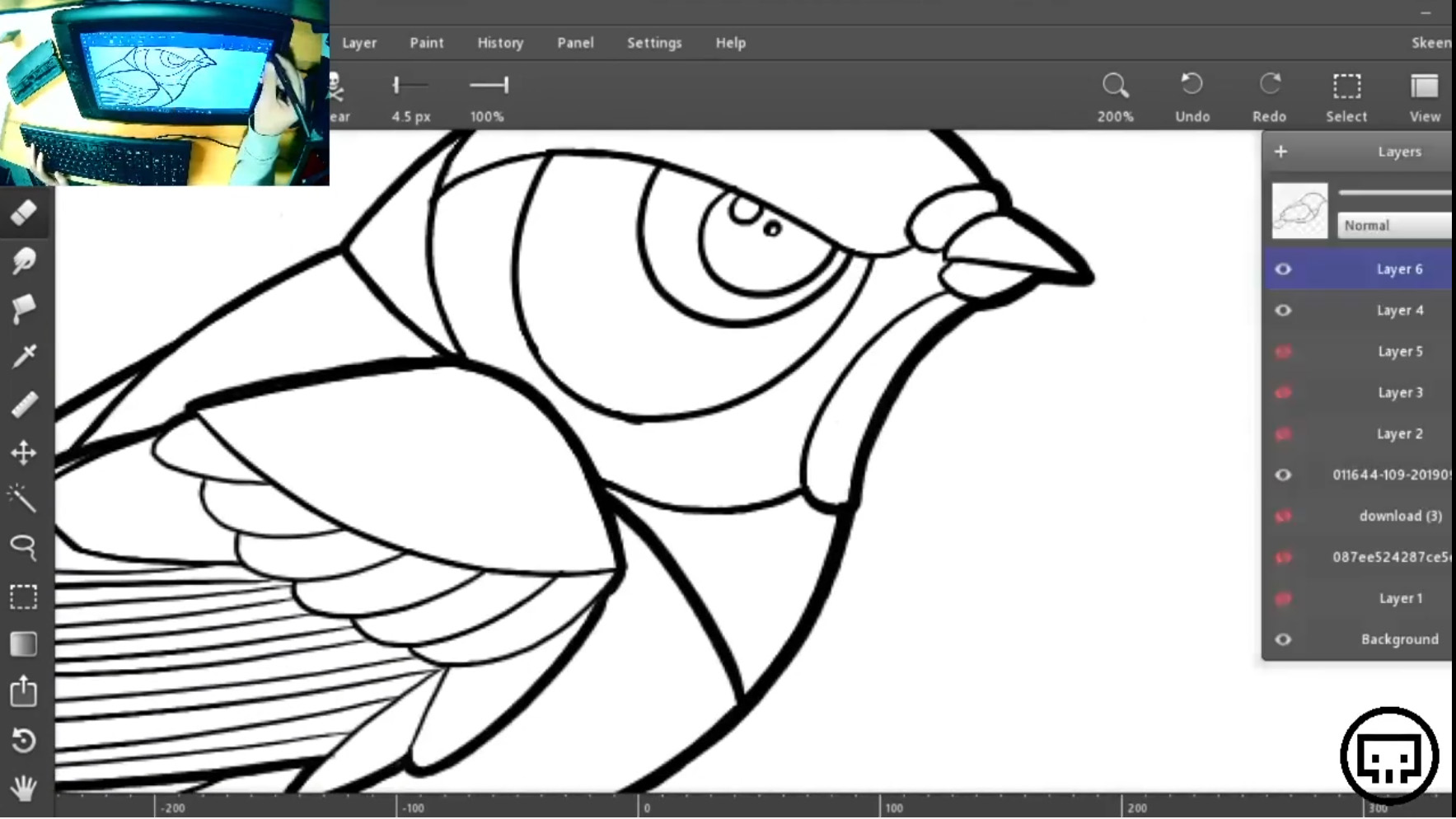Click the Undo button
The width and height of the screenshot is (1456, 819).
pyautogui.click(x=1191, y=96)
